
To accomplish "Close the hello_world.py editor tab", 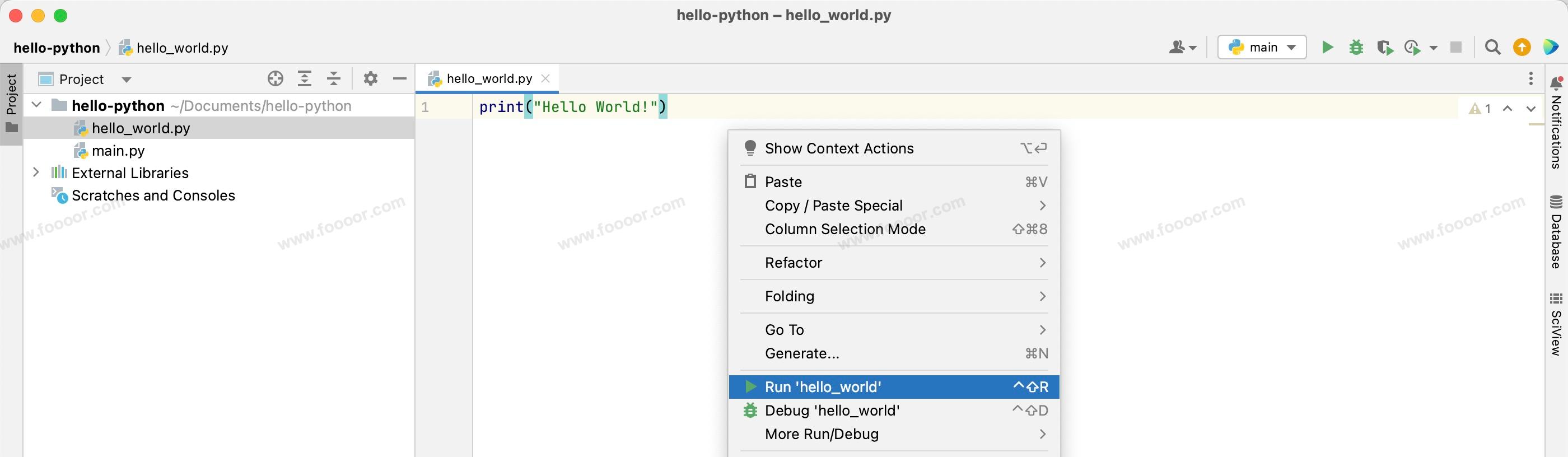I will (x=545, y=78).
